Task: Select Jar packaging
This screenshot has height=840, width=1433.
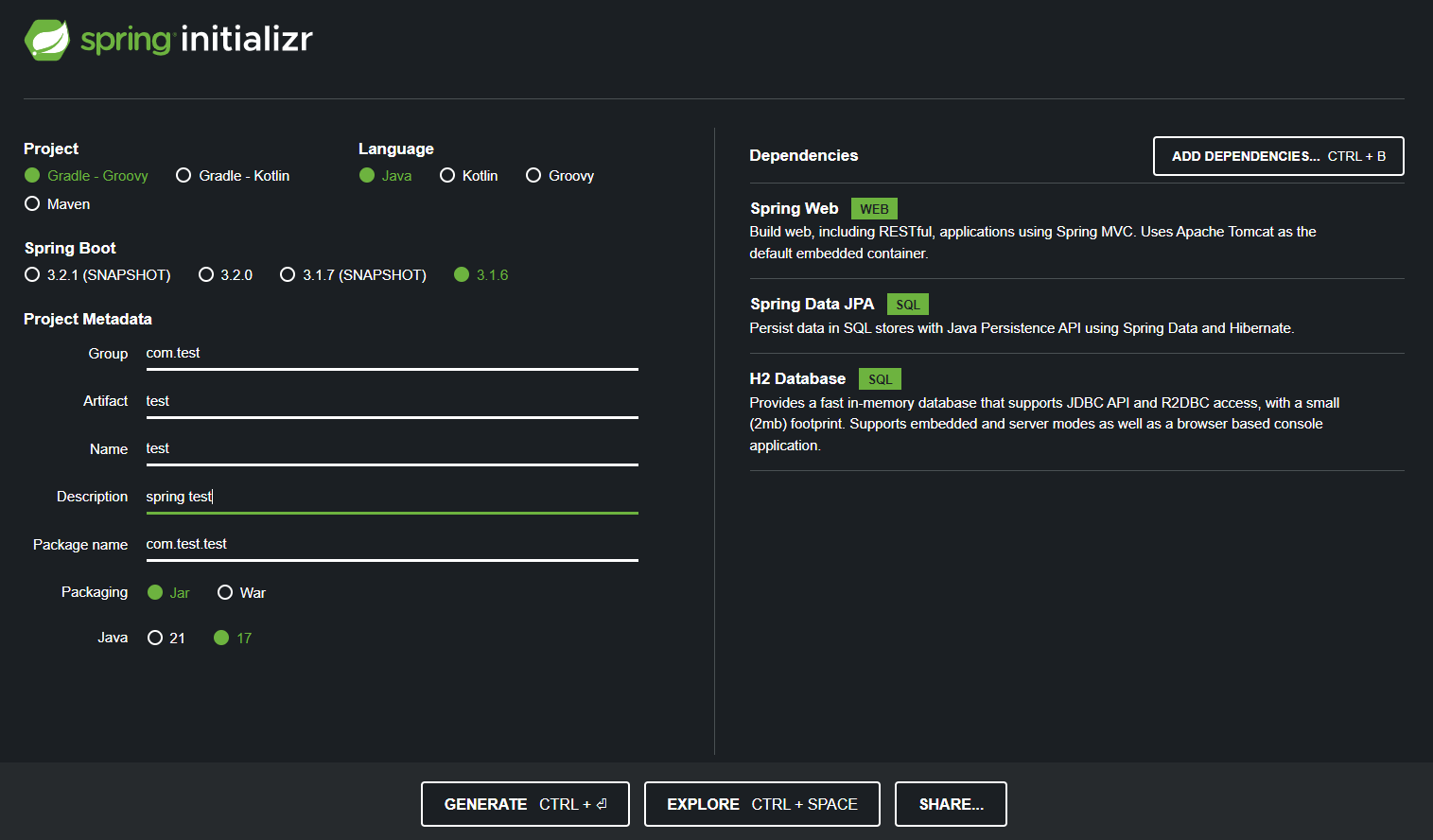Action: point(168,593)
